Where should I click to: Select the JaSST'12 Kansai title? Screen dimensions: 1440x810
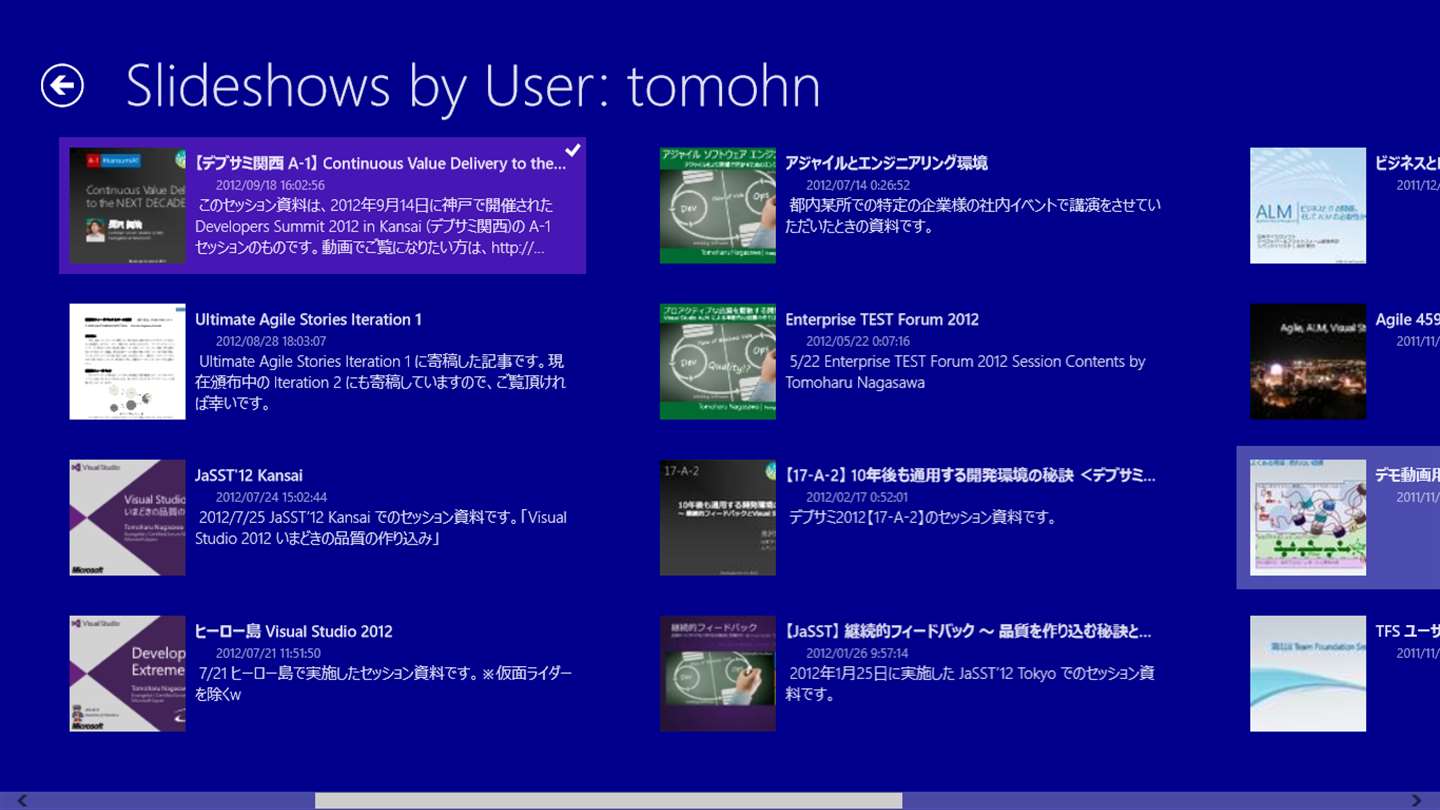[x=249, y=476]
